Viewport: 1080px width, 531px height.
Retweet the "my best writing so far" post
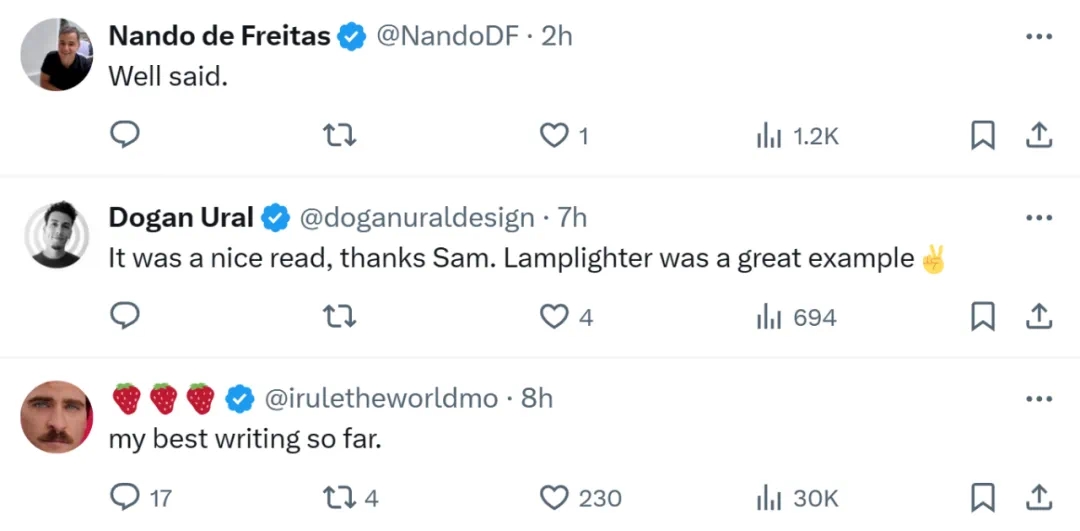tap(341, 497)
